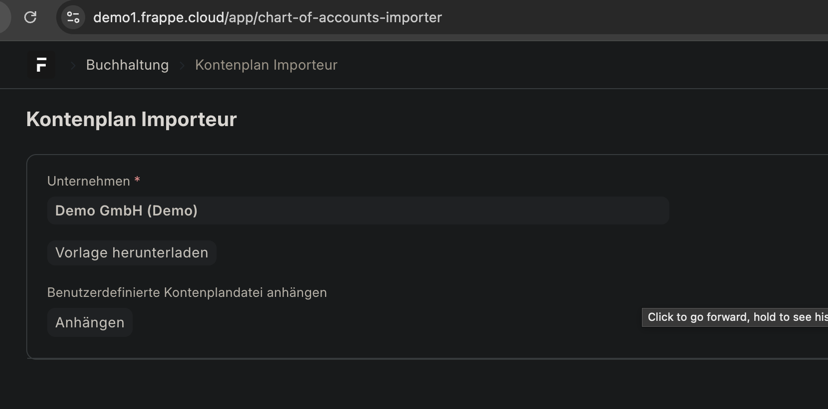828x409 pixels.
Task: Open the Unternehmen company dropdown field
Action: pyautogui.click(x=357, y=211)
